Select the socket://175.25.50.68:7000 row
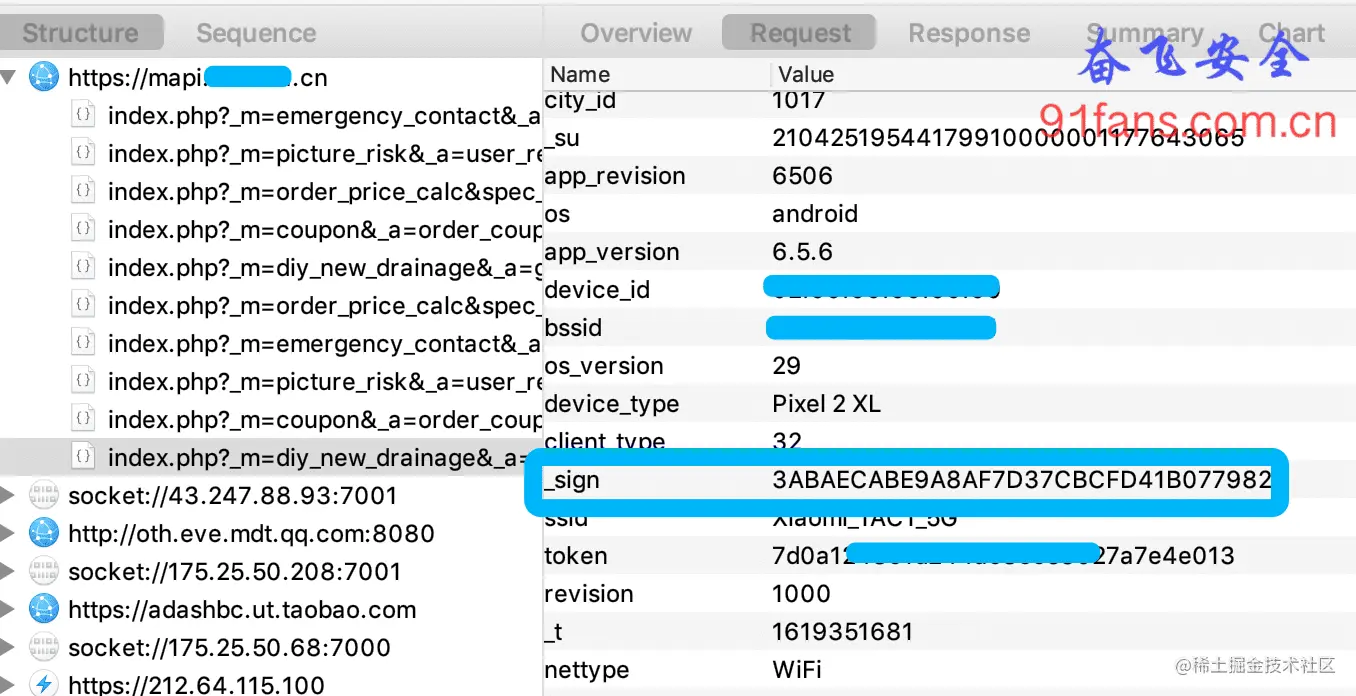 click(271, 647)
